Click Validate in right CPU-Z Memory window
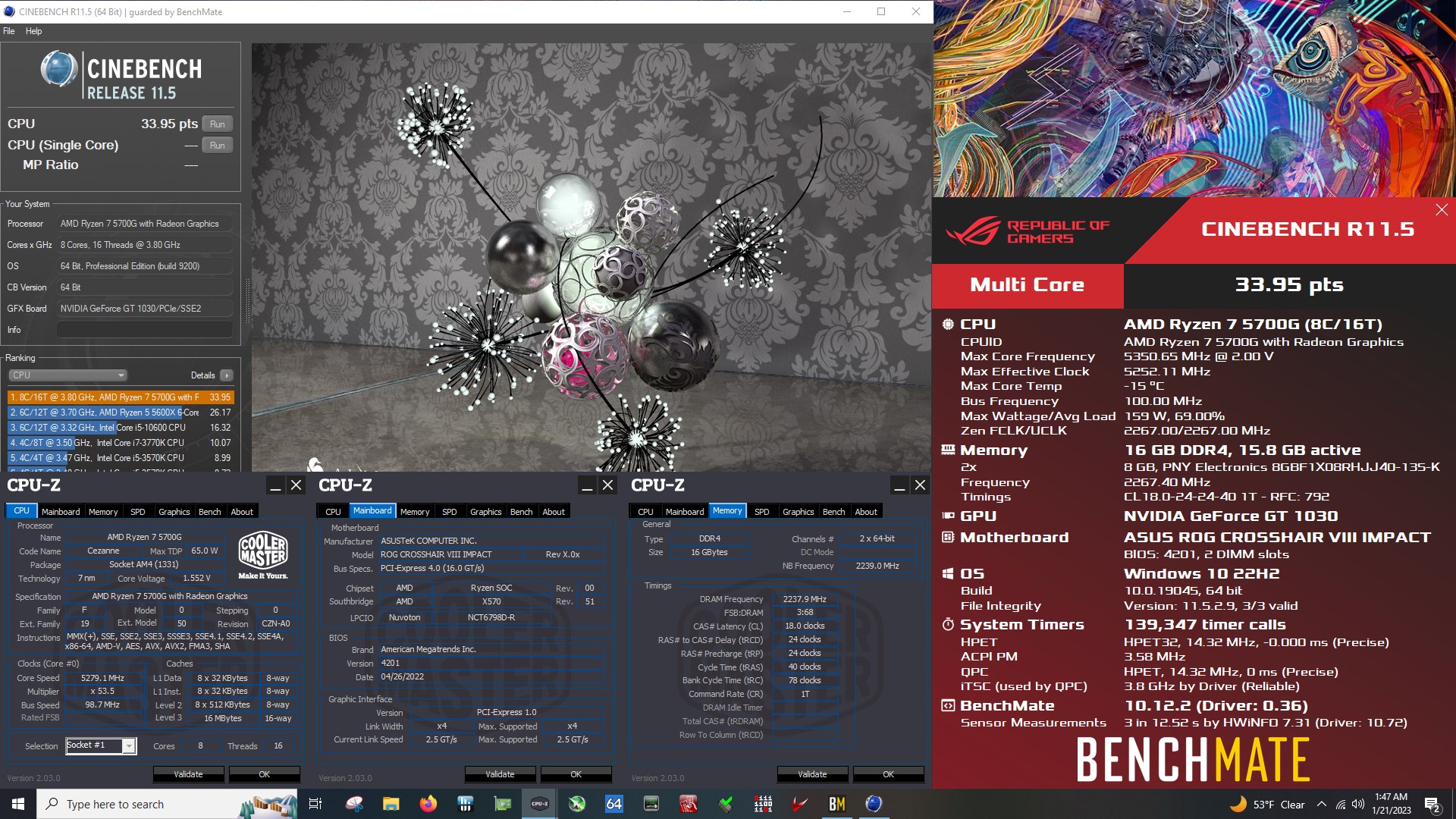Screen dimensions: 1456x819 click(812, 774)
